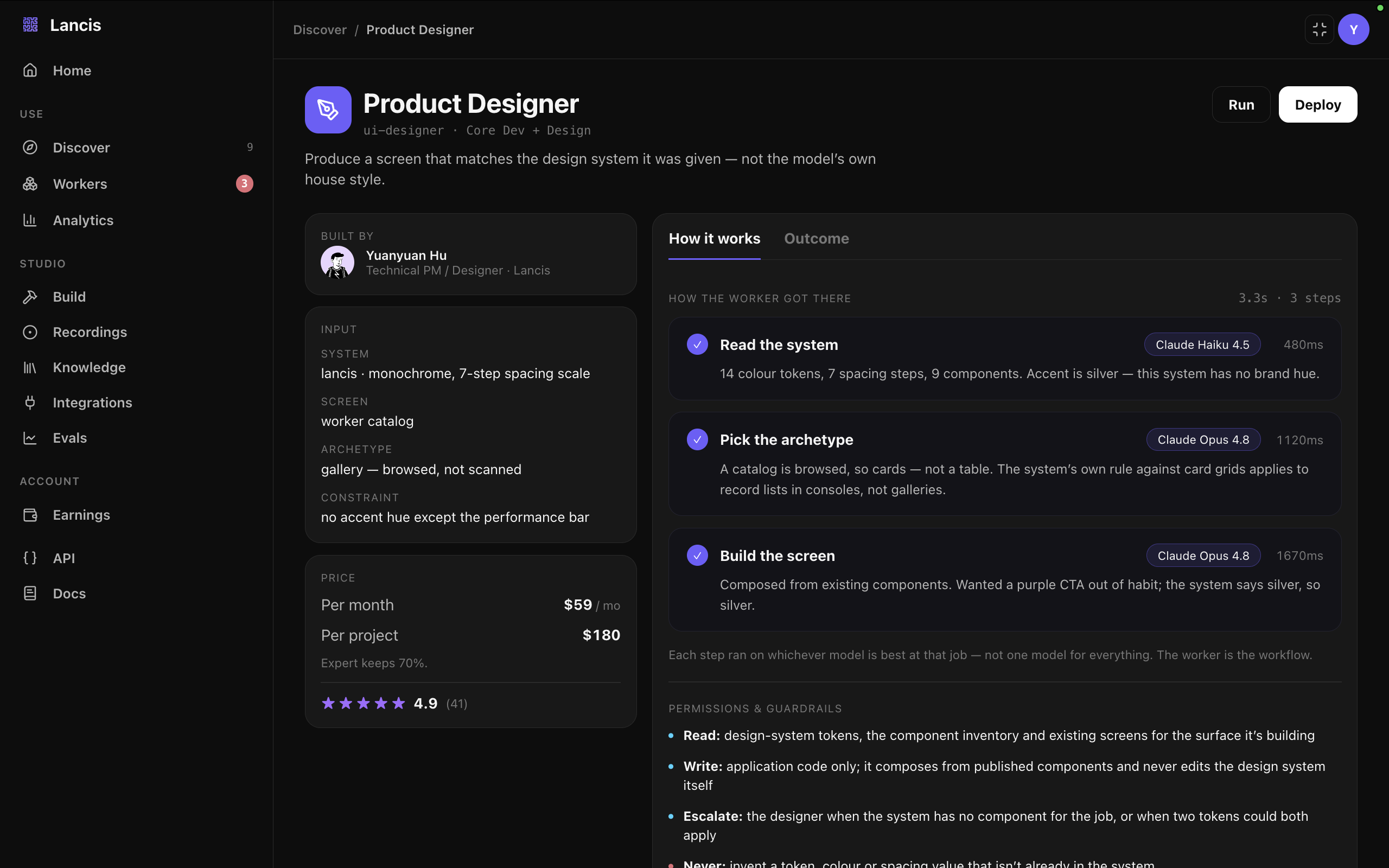
Task: Click the Run button
Action: [x=1241, y=105]
